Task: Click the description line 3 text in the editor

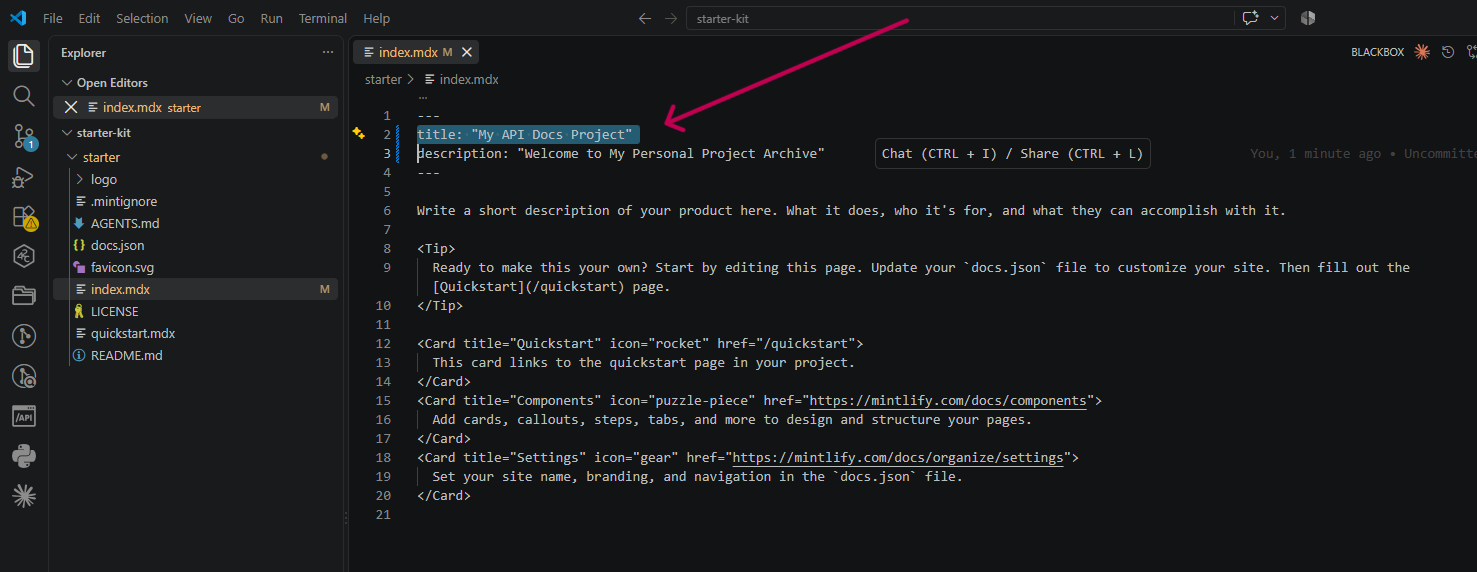Action: tap(621, 153)
